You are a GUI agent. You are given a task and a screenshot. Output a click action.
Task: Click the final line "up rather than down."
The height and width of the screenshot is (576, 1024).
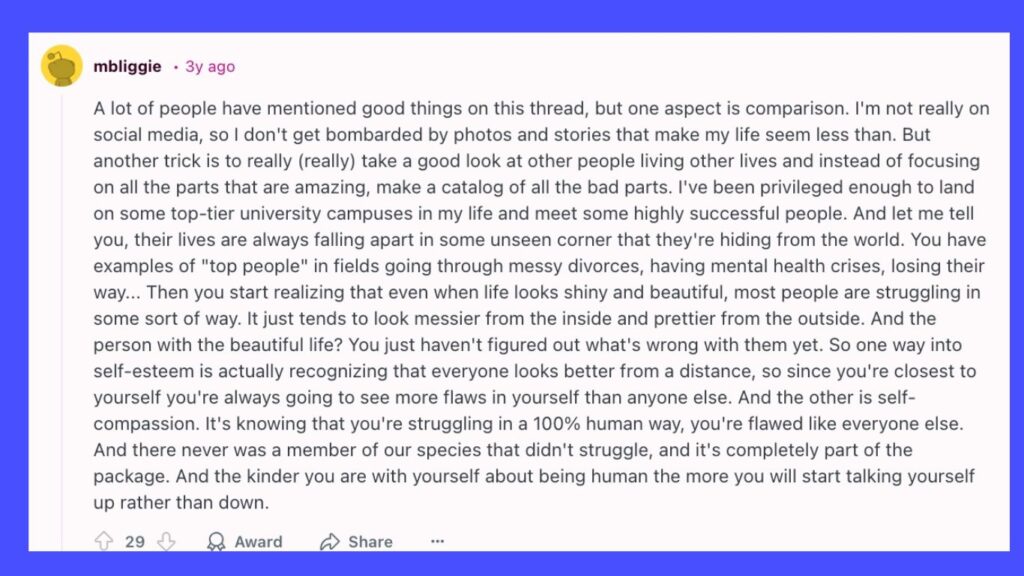tap(181, 502)
